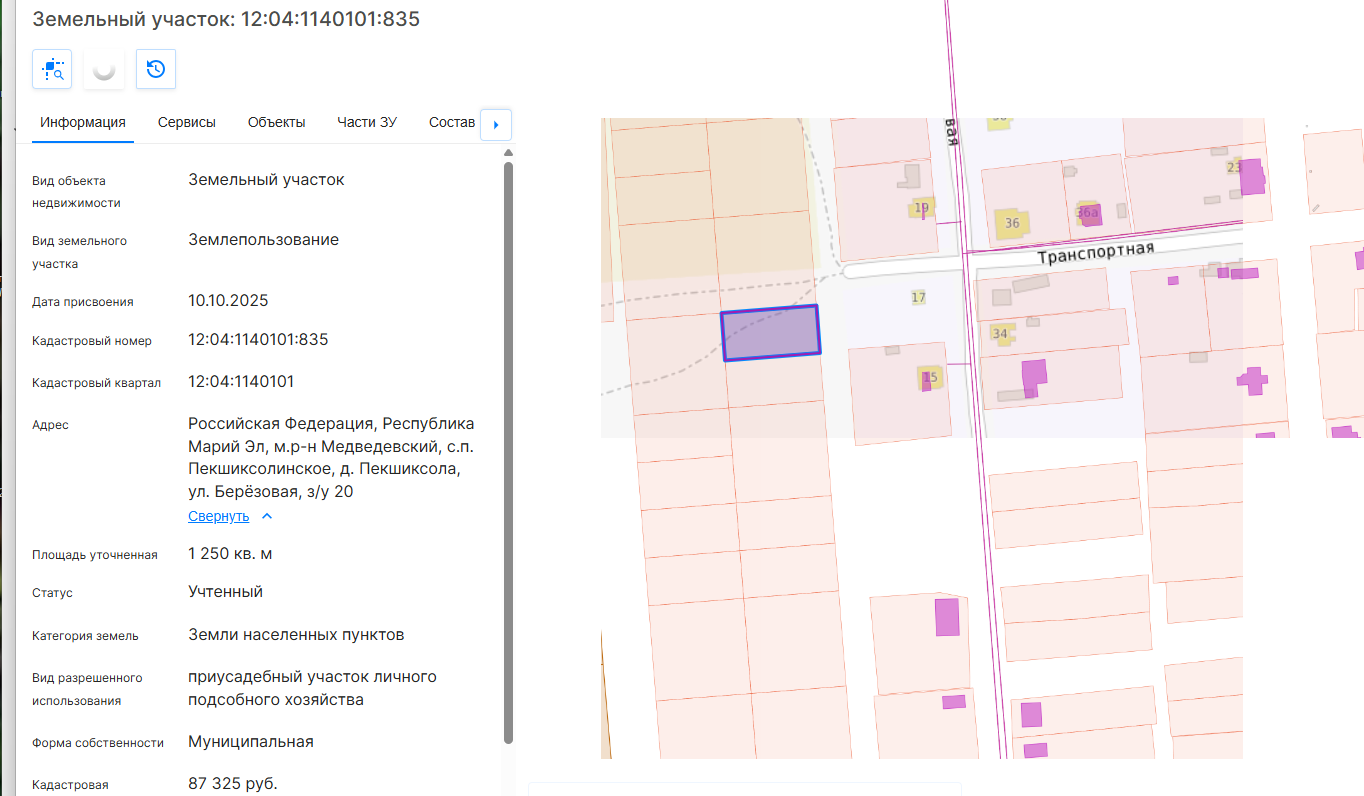Click the Дата присвоения field label
This screenshot has height=796, width=1364.
[x=83, y=302]
